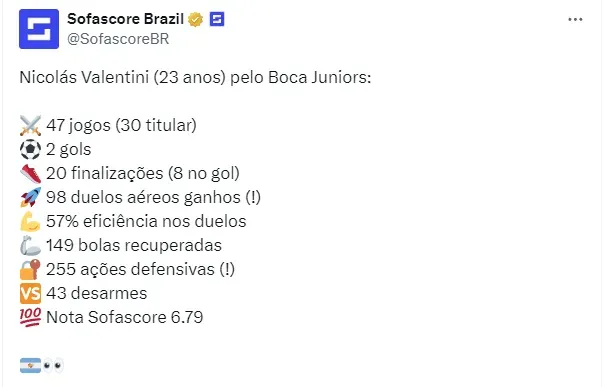Screen dimensions: 607x387
Task: Click the Nota Sofascore 6.79 text
Action: tap(125, 317)
